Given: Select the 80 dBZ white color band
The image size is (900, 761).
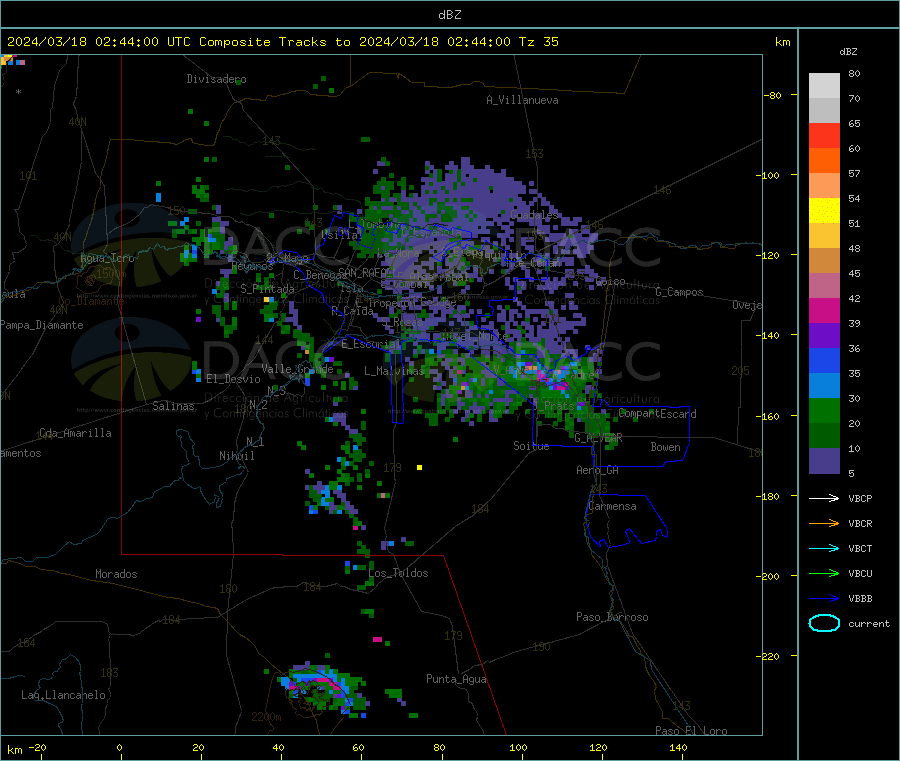Looking at the screenshot, I should point(824,86).
